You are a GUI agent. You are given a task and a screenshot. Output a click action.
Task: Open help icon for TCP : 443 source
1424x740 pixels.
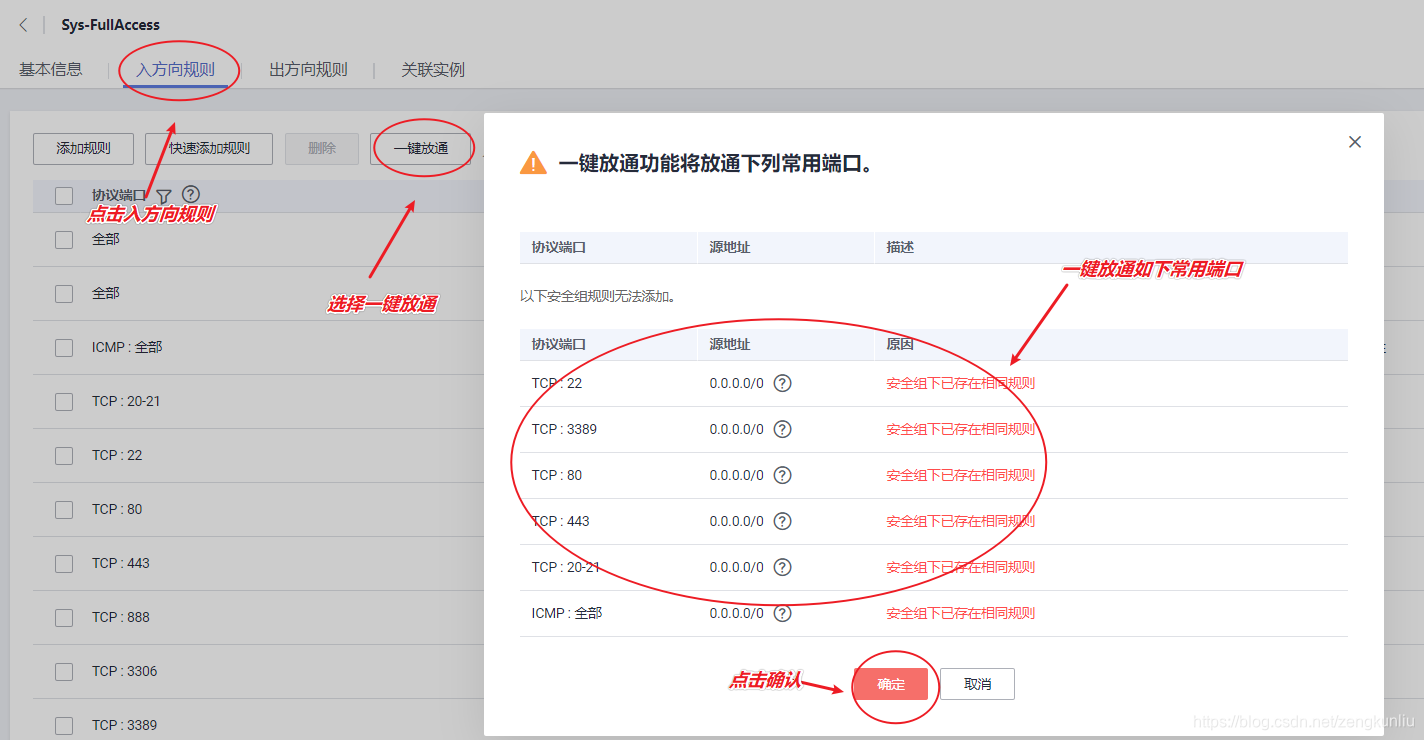[x=783, y=521]
